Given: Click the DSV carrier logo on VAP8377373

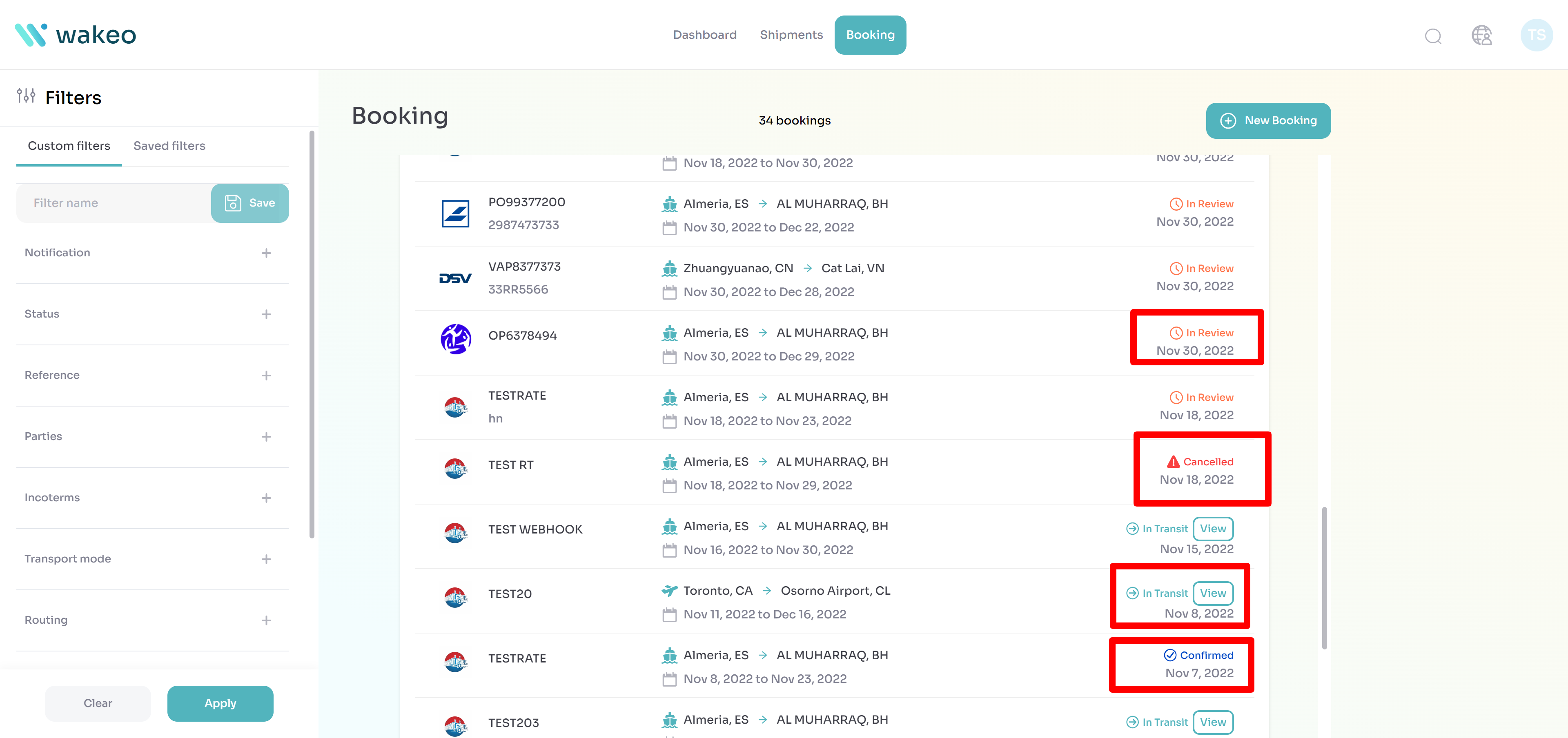Looking at the screenshot, I should point(455,278).
